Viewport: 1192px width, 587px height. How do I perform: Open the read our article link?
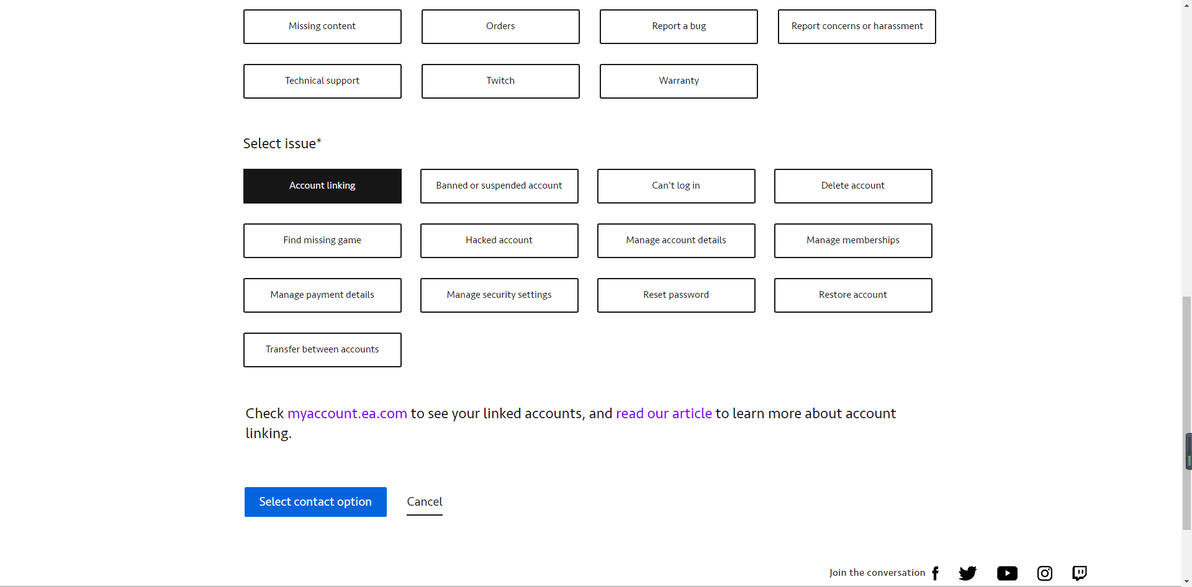[x=664, y=413]
